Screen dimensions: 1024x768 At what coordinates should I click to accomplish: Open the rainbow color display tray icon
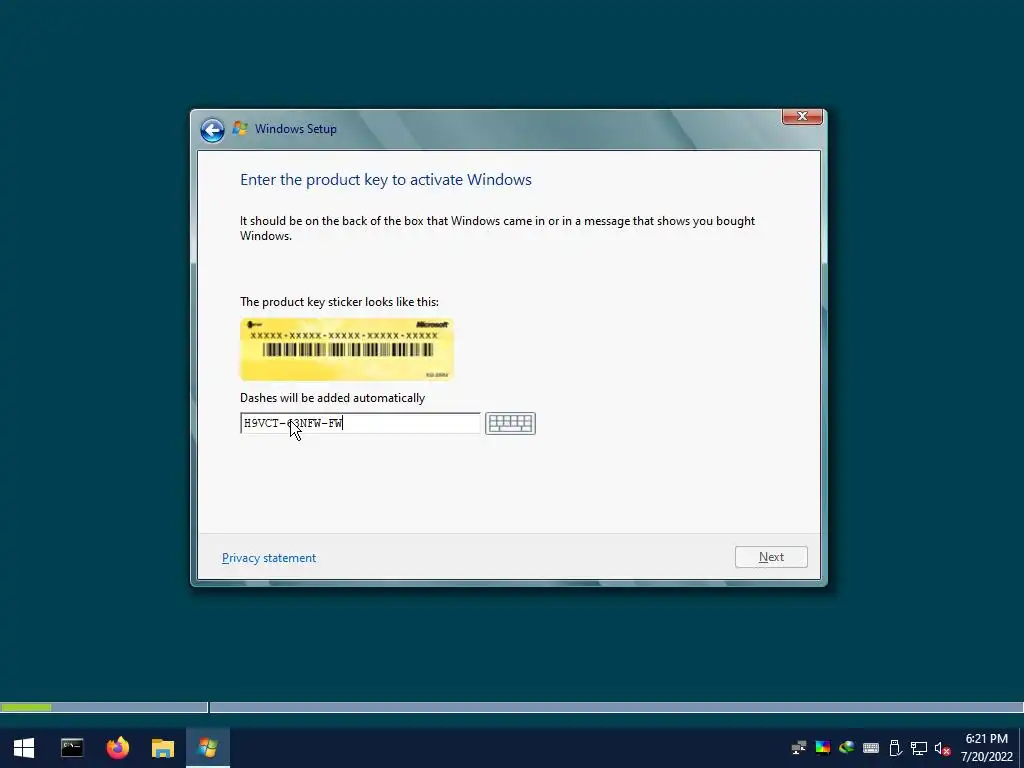click(823, 748)
